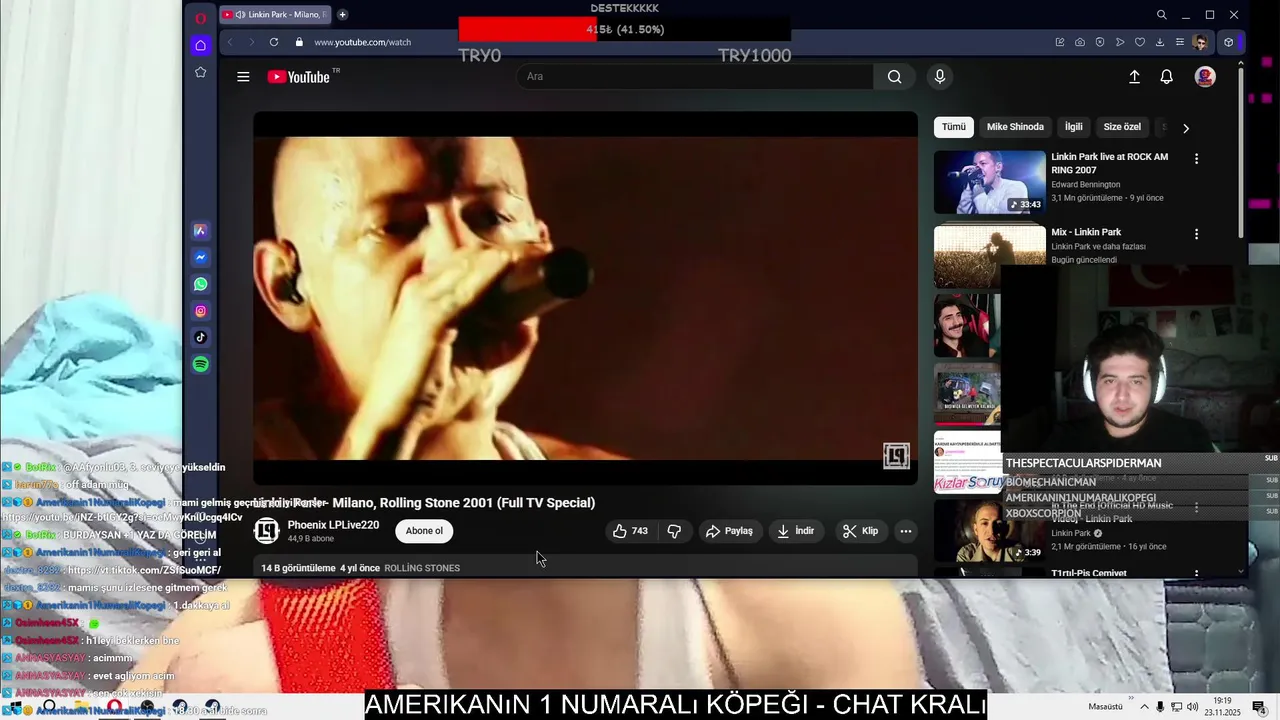Open YouTube notifications bell

click(x=1166, y=77)
